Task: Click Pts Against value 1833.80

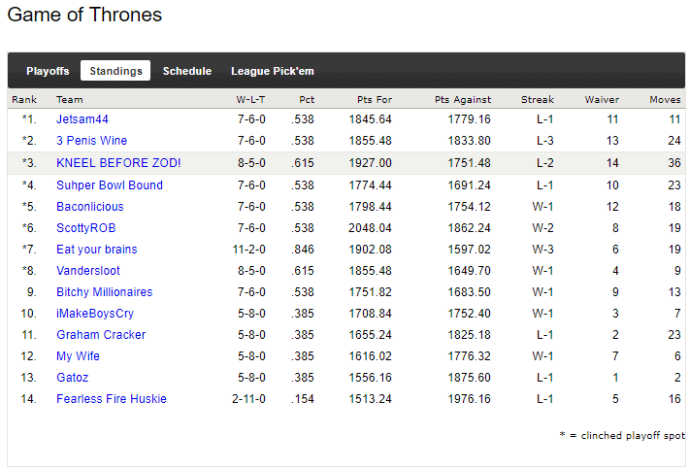Action: coord(469,141)
